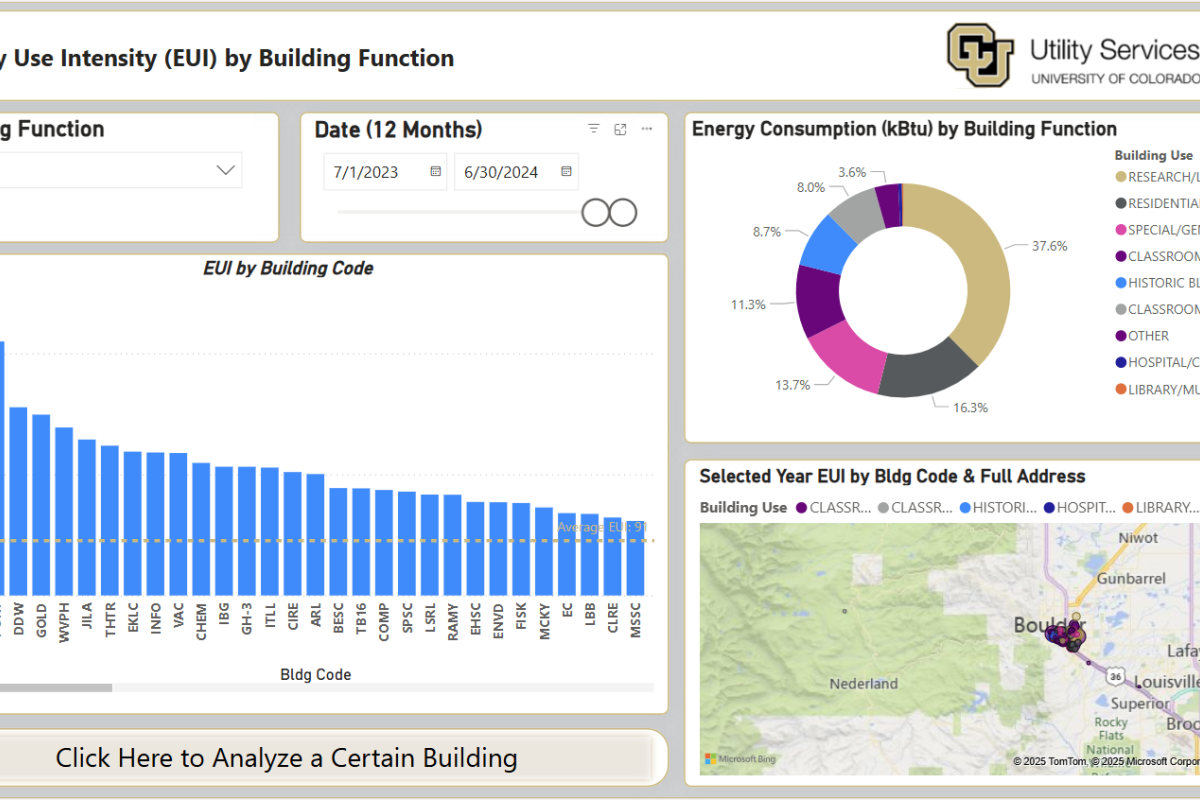
Task: Select the COMP bar in EUI chart
Action: (384, 544)
